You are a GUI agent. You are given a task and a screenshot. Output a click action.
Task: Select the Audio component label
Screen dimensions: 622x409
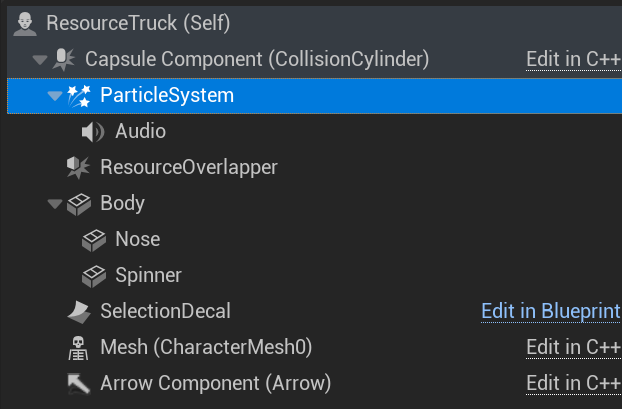point(140,131)
